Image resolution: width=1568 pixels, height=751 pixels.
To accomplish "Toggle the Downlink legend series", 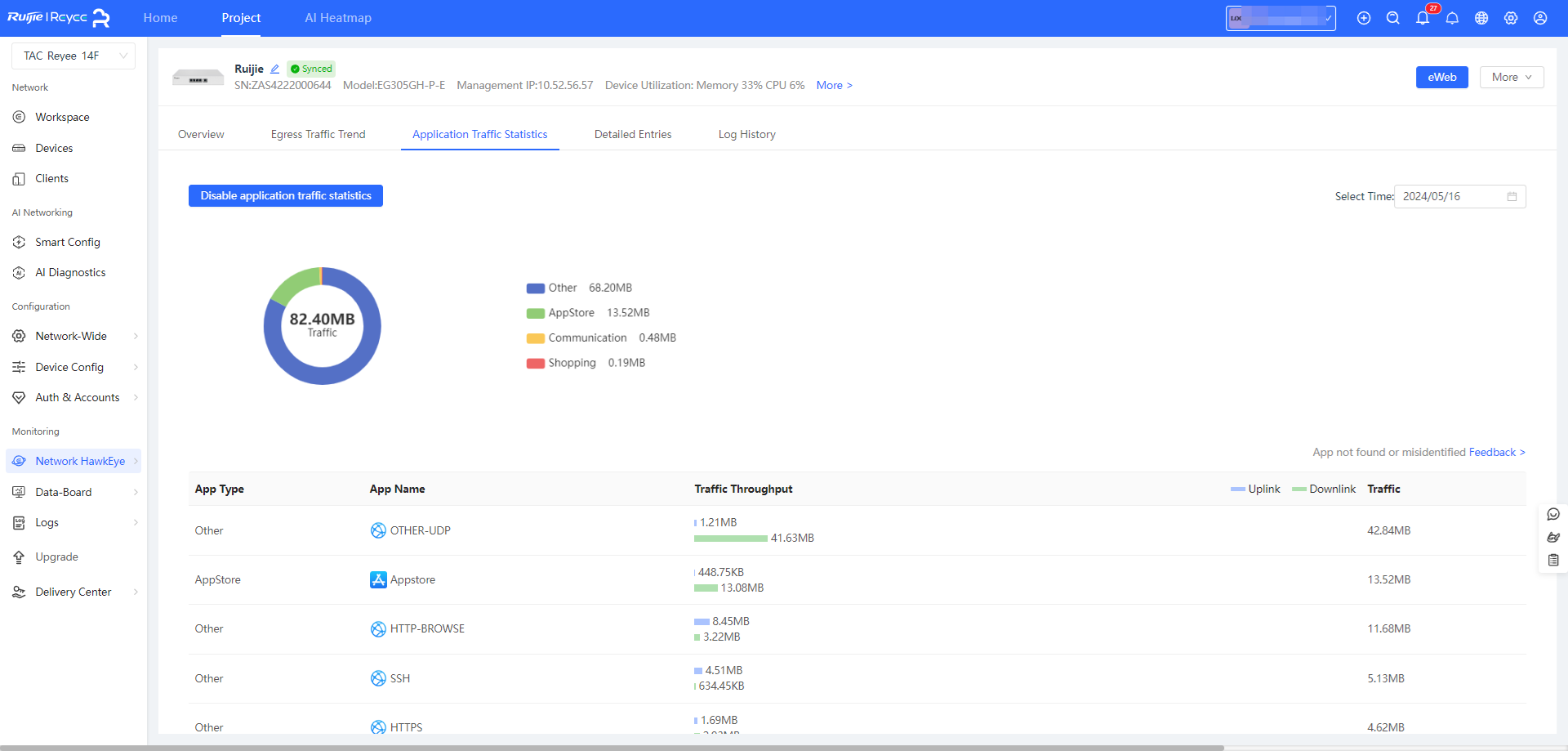I will 1324,489.
